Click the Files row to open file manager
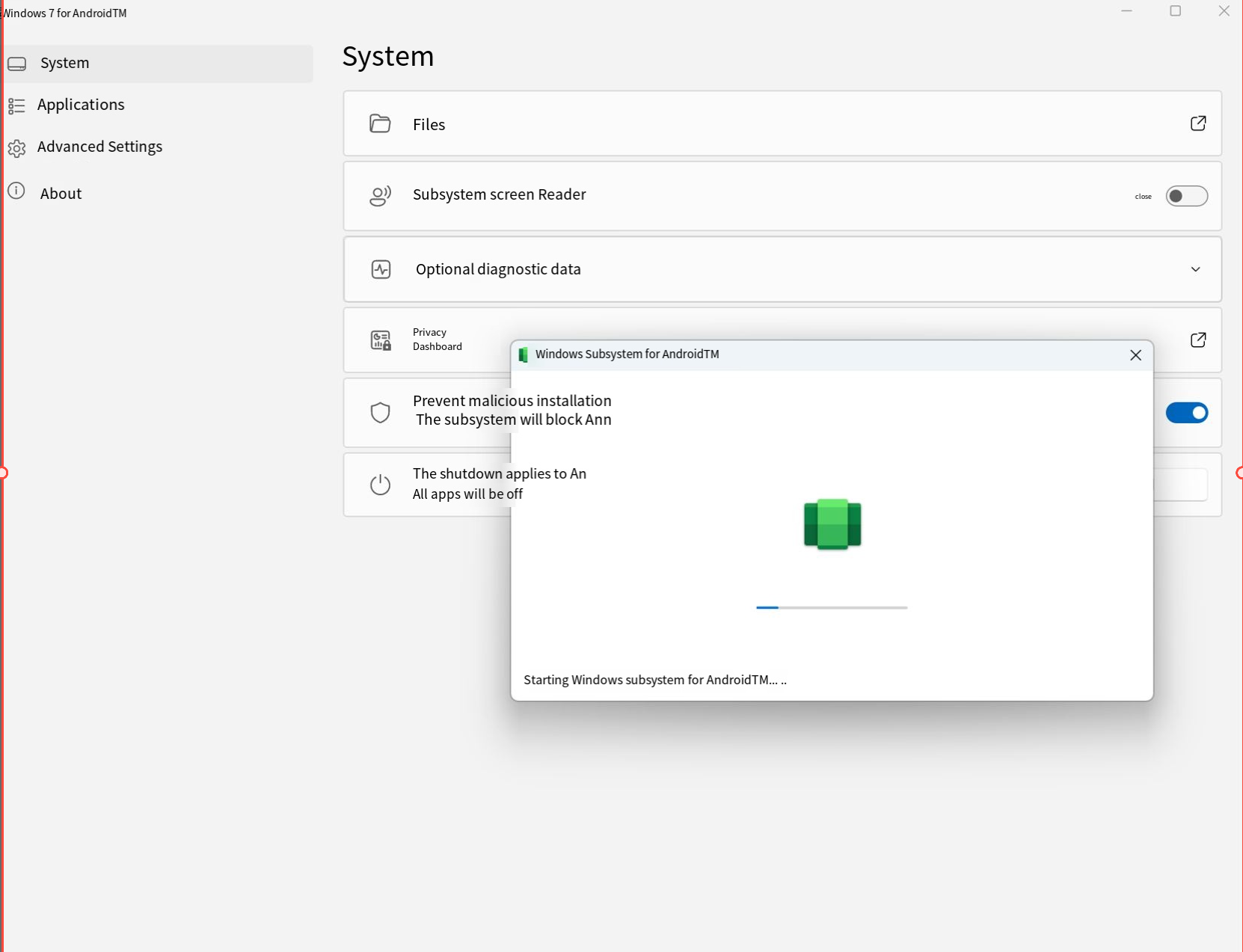 click(x=673, y=123)
